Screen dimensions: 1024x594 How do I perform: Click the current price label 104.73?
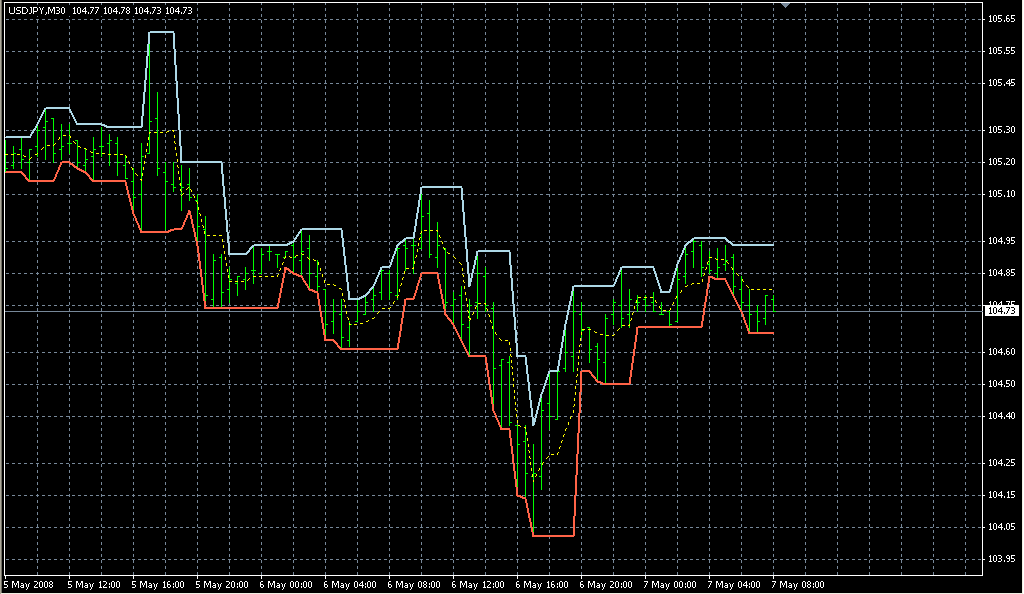pyautogui.click(x=1001, y=311)
